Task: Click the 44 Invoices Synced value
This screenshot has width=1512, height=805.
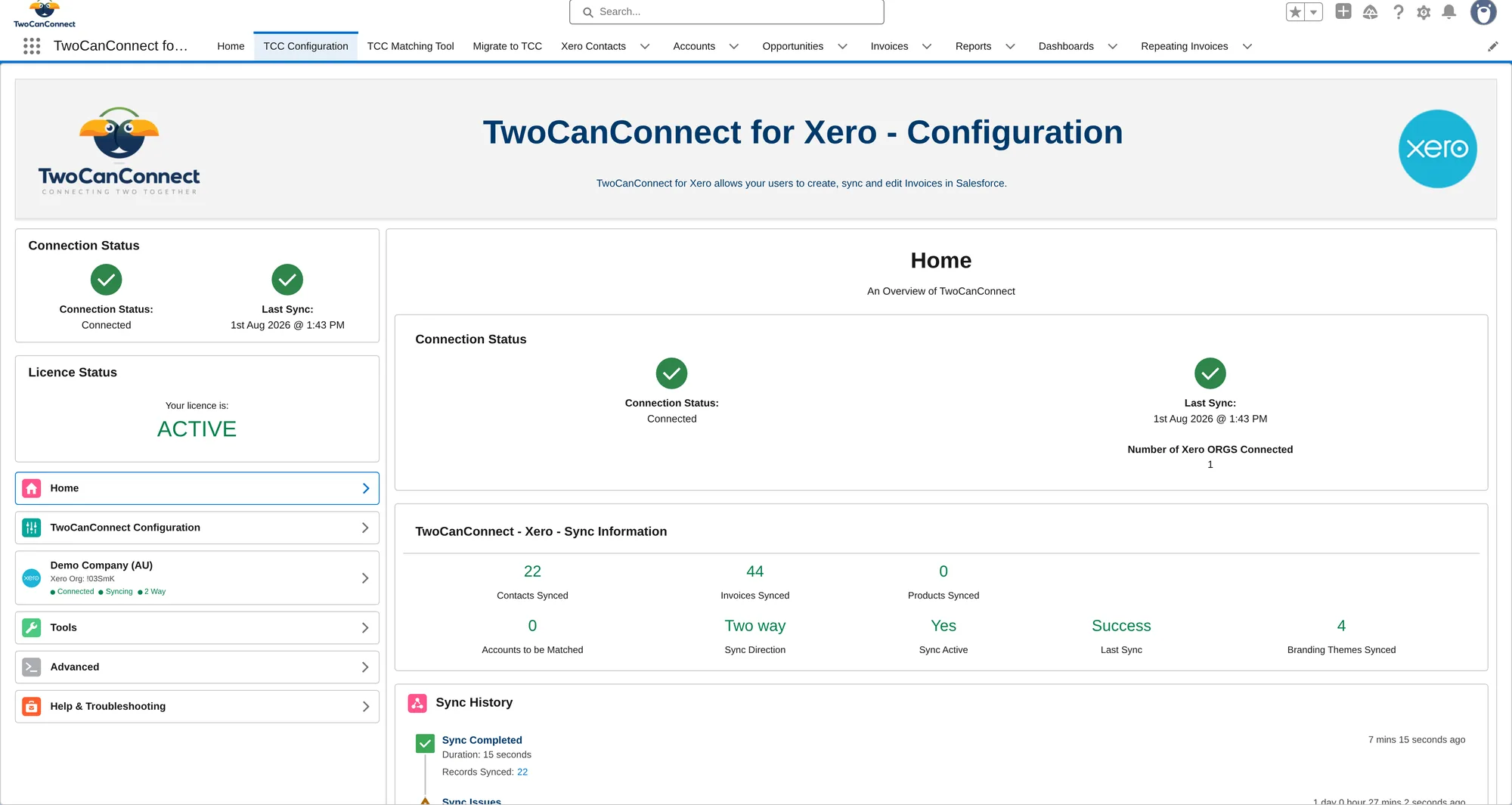Action: pos(754,571)
